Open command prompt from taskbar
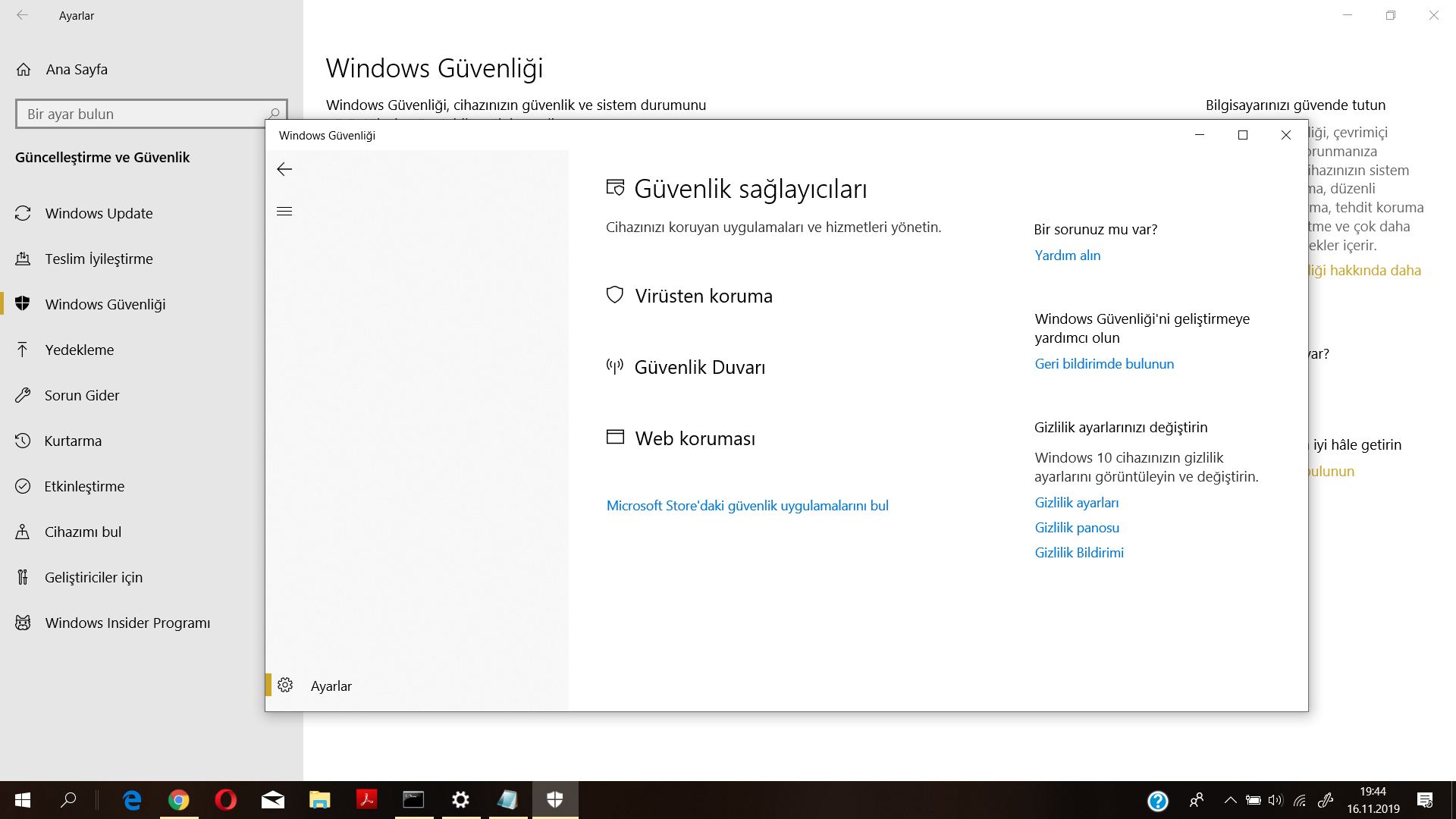Screen dimensions: 1456x819 pos(413,800)
